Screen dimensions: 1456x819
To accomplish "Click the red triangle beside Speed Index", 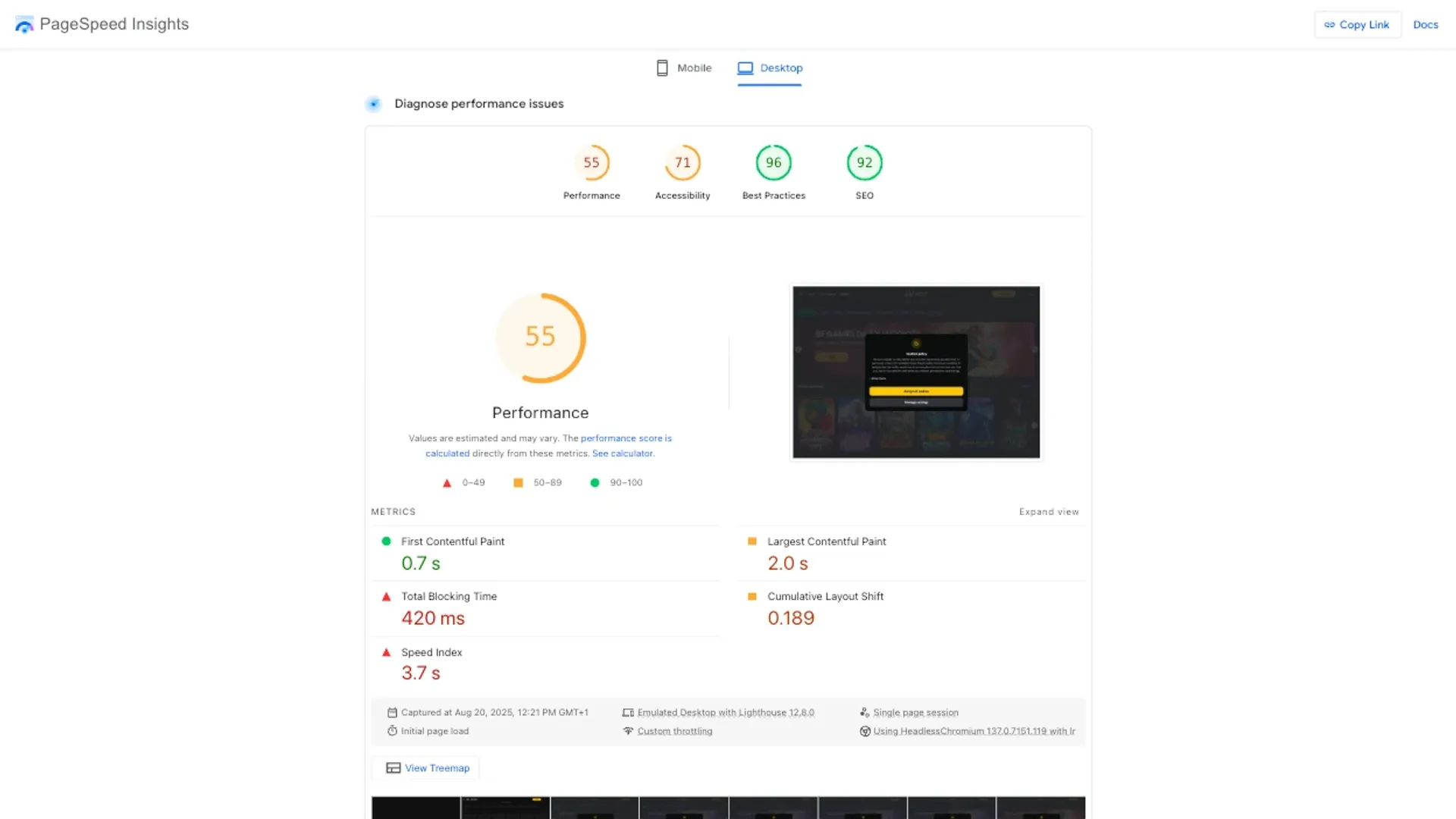I will click(386, 652).
